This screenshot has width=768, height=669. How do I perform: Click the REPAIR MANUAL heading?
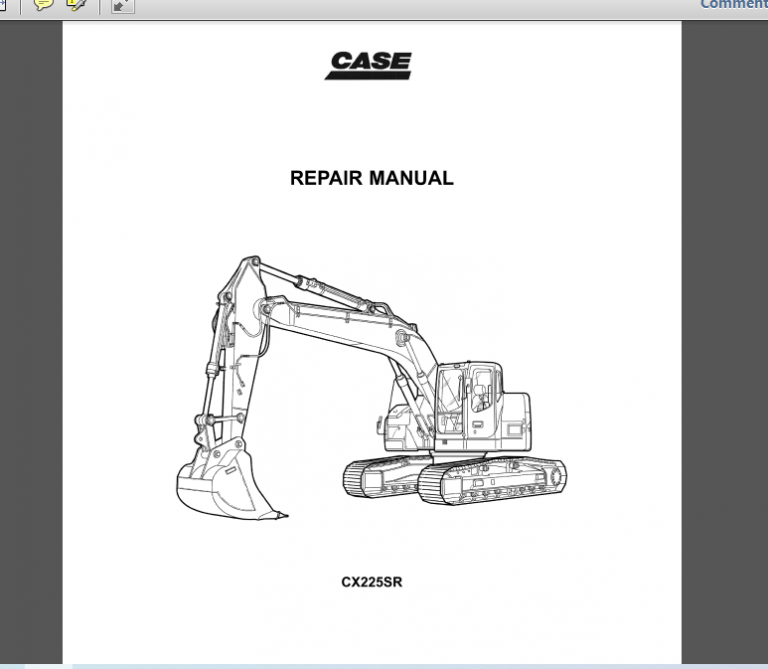(372, 178)
